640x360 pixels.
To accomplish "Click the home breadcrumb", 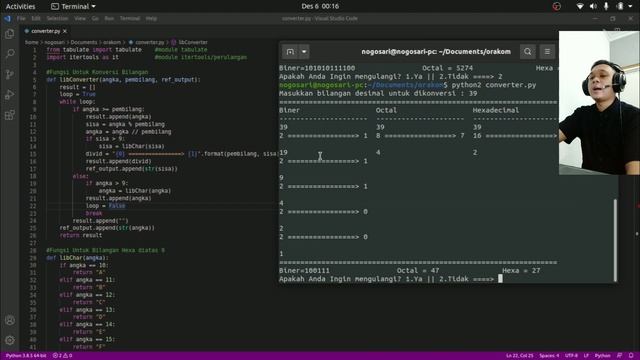I will pos(31,42).
